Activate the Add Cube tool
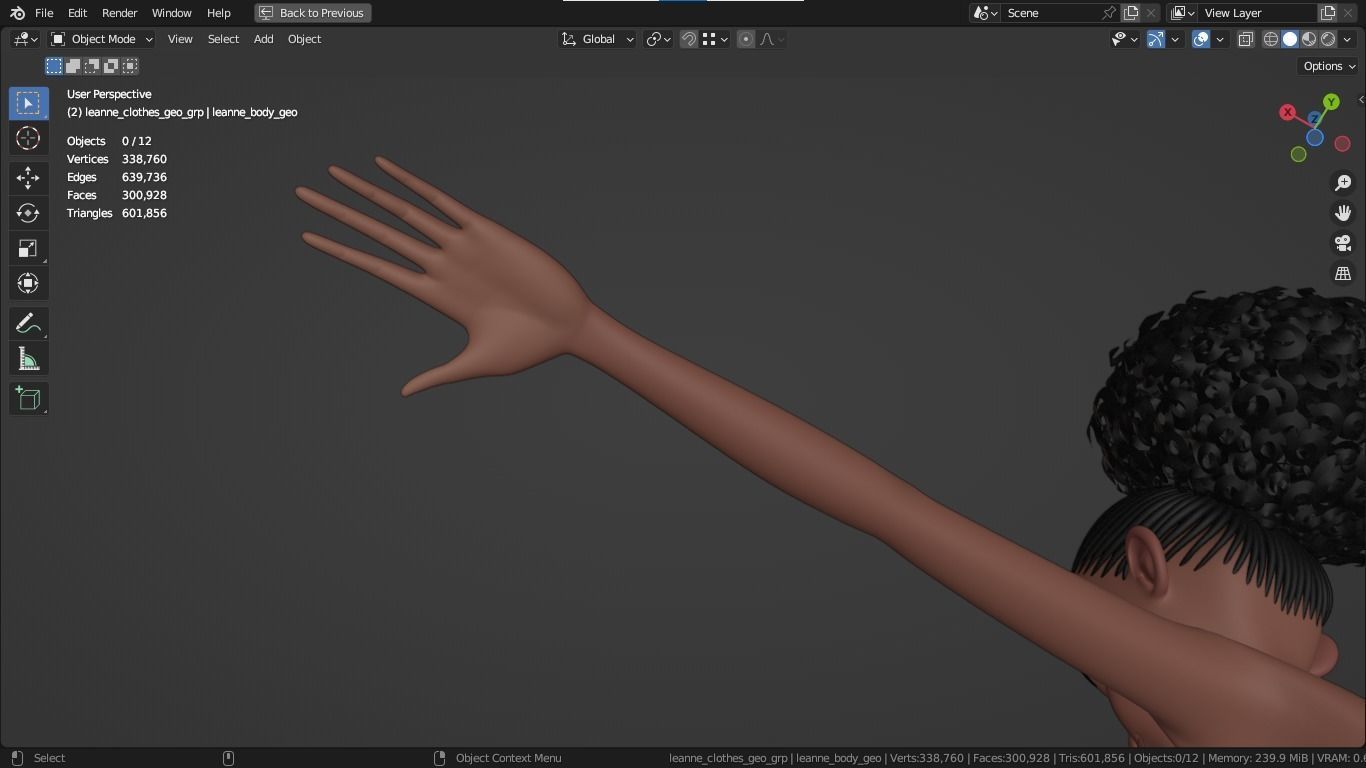The height and width of the screenshot is (768, 1366). (28, 399)
